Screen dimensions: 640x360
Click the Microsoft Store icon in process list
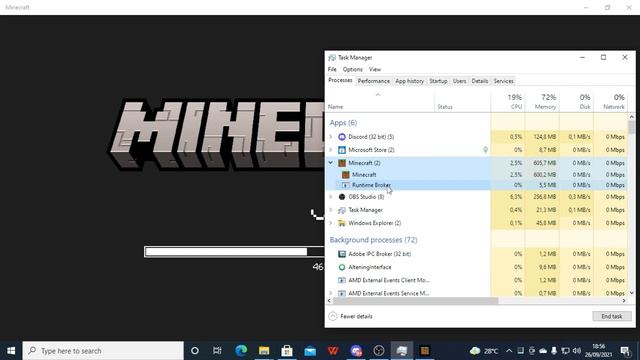342,150
